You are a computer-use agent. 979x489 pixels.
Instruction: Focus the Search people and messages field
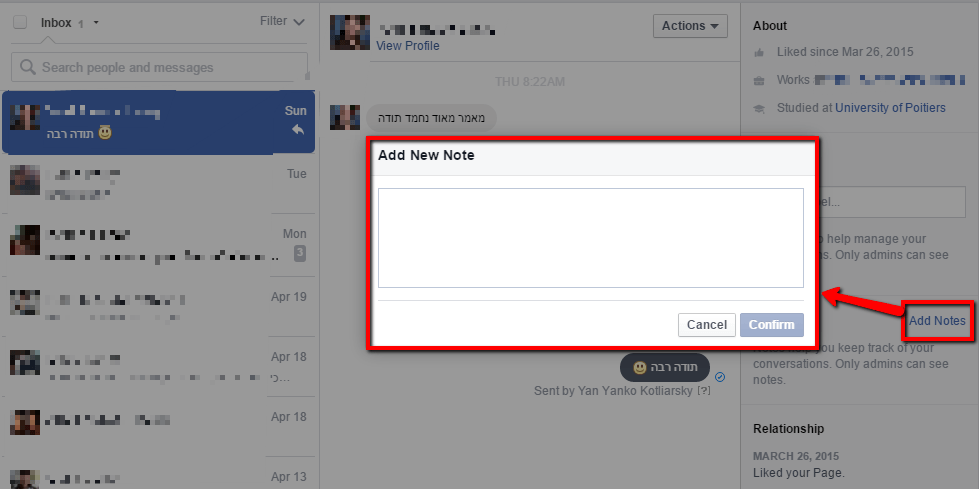tap(159, 67)
